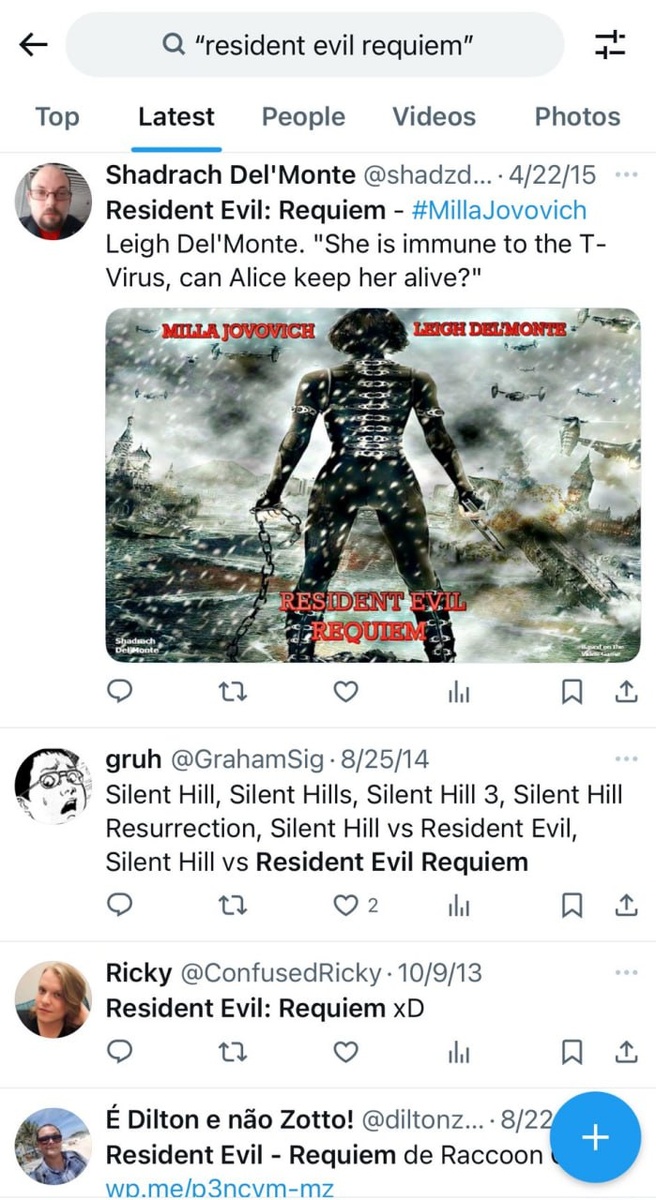Open more options on gruh's tweet
The height and width of the screenshot is (1200, 656).
627,759
